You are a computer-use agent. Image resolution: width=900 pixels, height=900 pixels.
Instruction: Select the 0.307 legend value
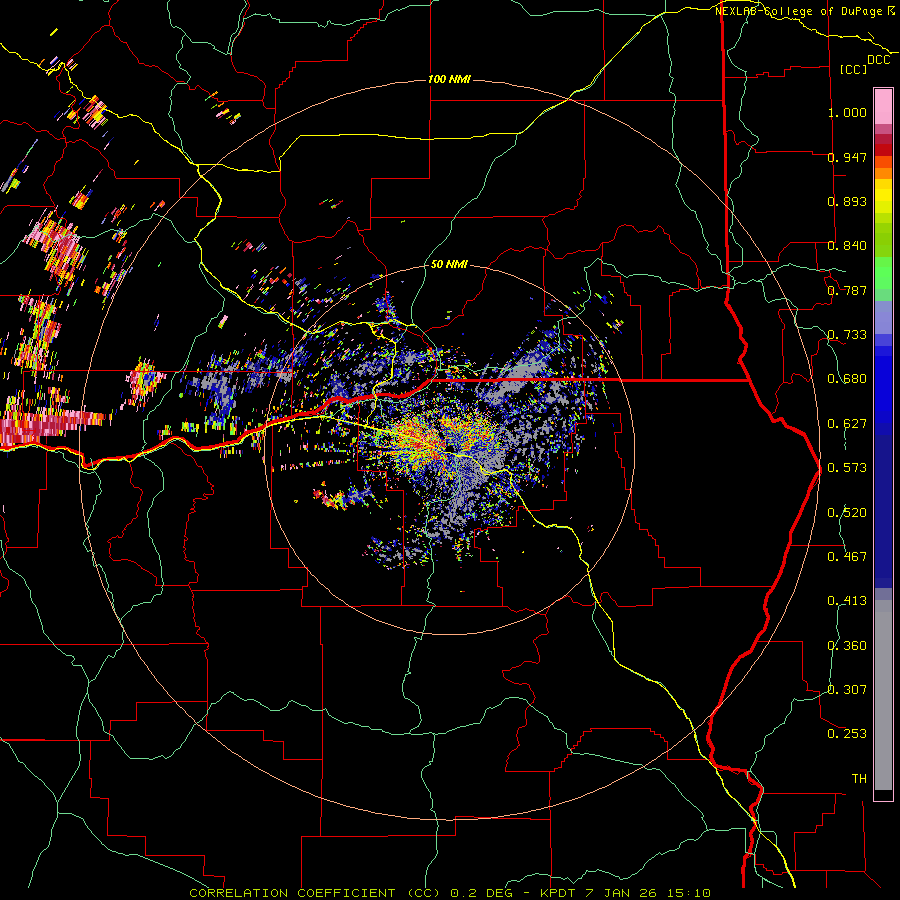tap(847, 690)
